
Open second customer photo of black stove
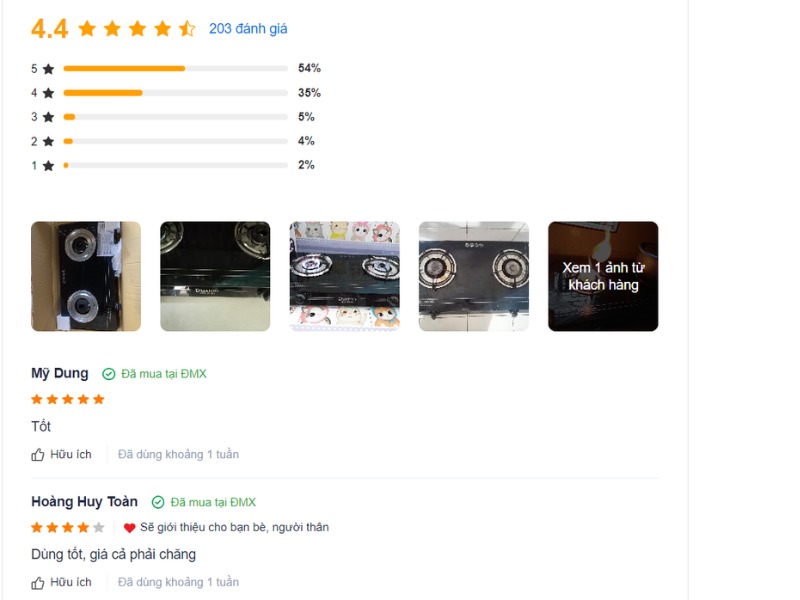pyautogui.click(x=215, y=276)
